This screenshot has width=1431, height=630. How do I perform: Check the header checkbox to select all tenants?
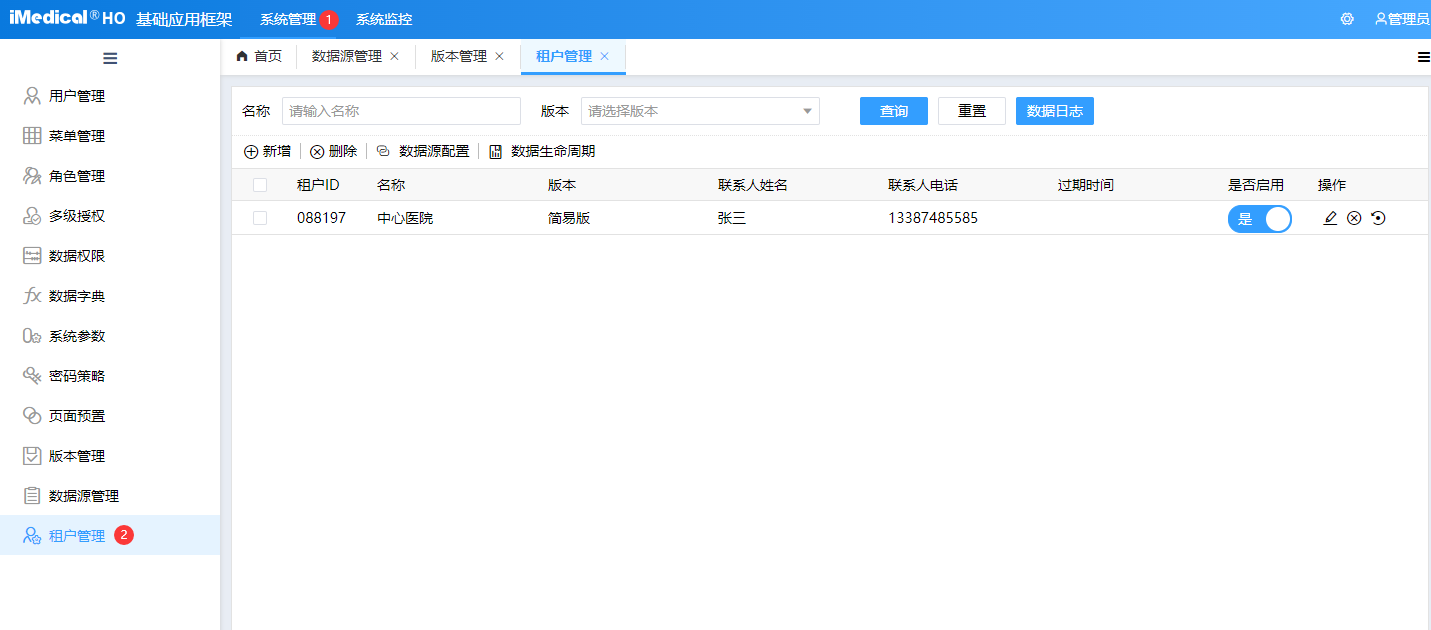[x=259, y=184]
